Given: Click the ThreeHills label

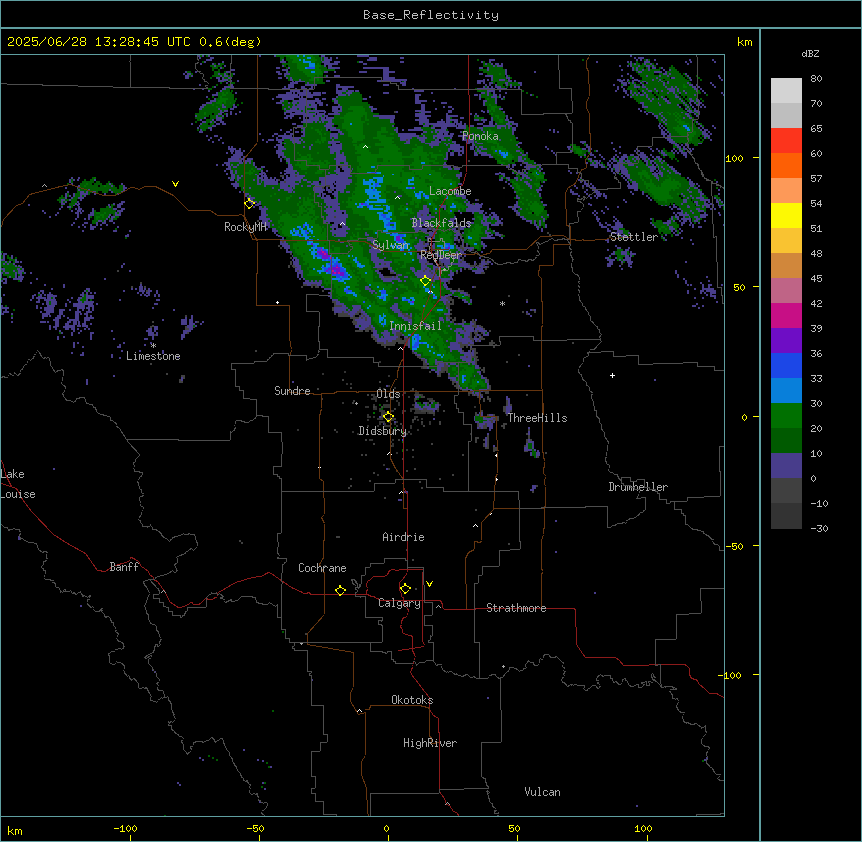Looking at the screenshot, I should coord(537,418).
